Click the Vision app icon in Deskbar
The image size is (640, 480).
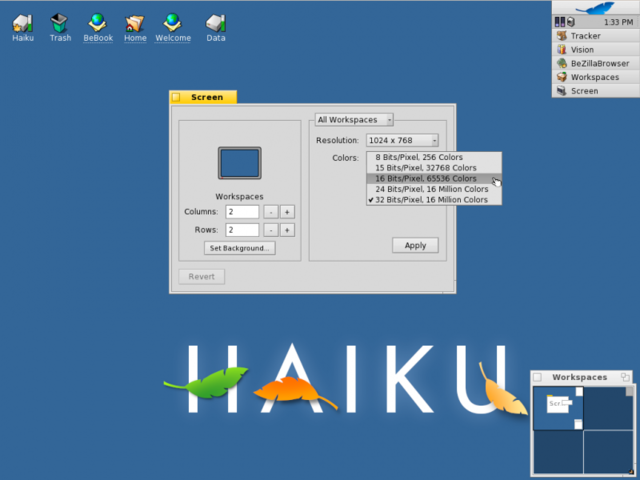[562, 50]
